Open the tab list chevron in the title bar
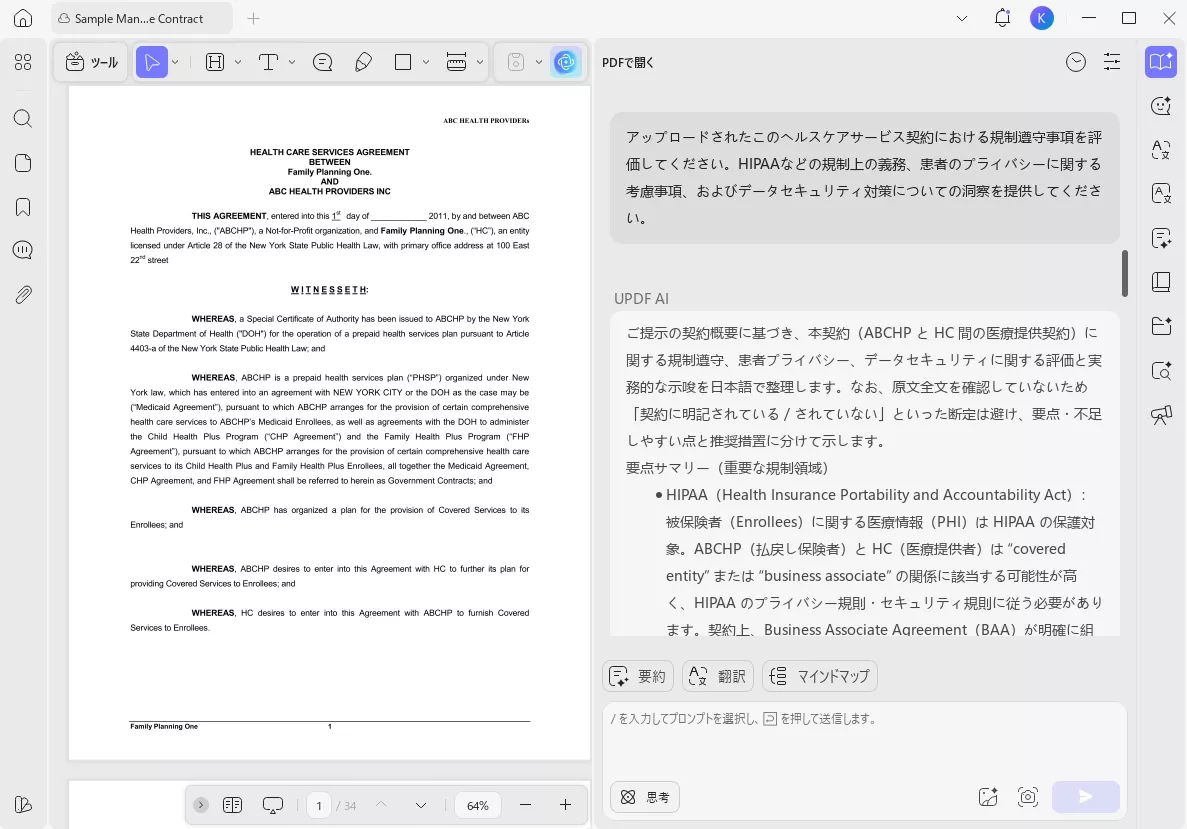This screenshot has height=829, width=1187. pos(962,18)
